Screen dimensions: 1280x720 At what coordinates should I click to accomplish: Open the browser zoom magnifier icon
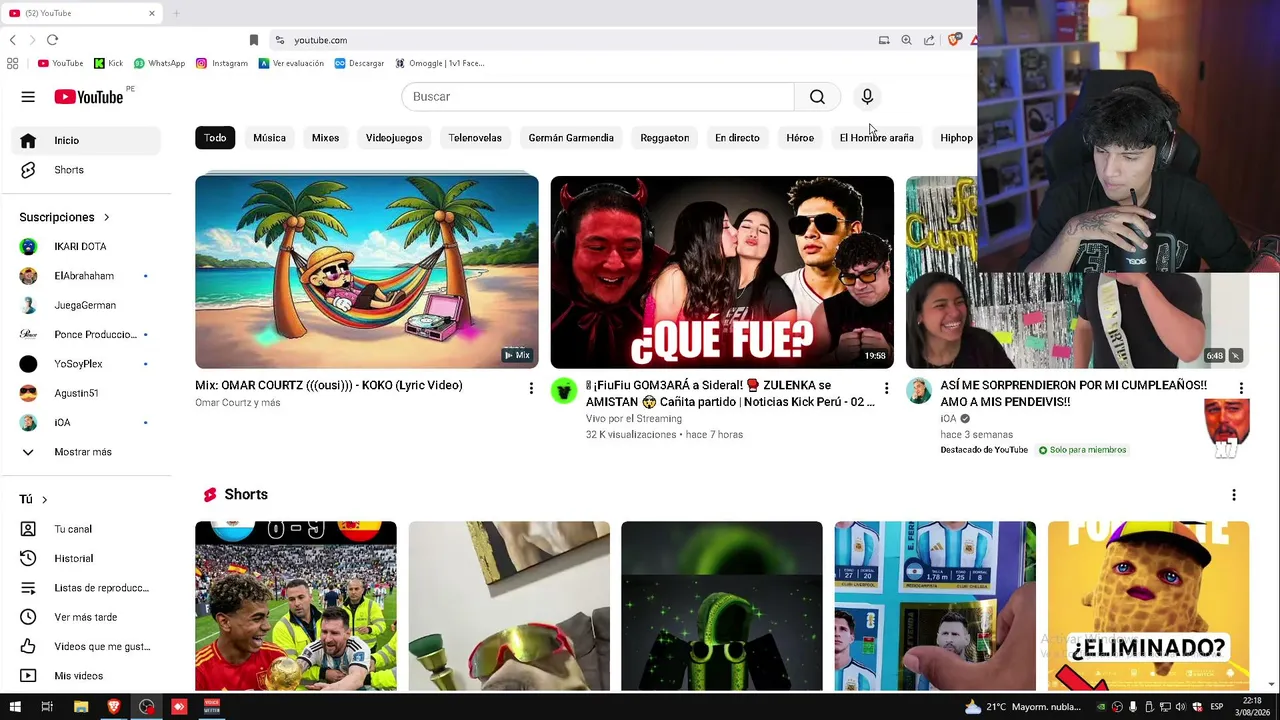click(x=906, y=40)
